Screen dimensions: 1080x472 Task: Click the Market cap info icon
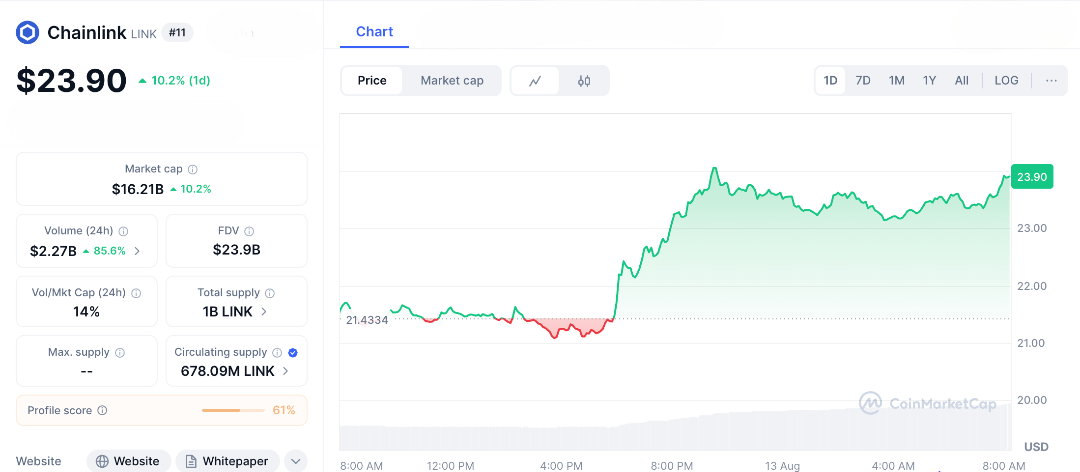193,169
